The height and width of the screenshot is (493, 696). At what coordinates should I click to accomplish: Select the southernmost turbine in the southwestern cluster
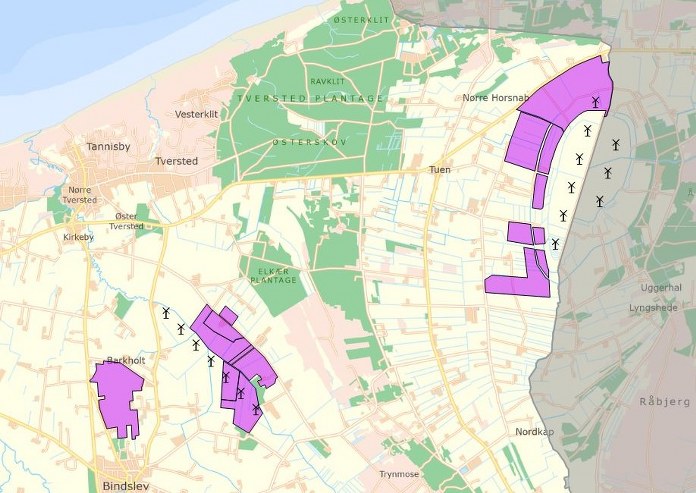tap(256, 408)
